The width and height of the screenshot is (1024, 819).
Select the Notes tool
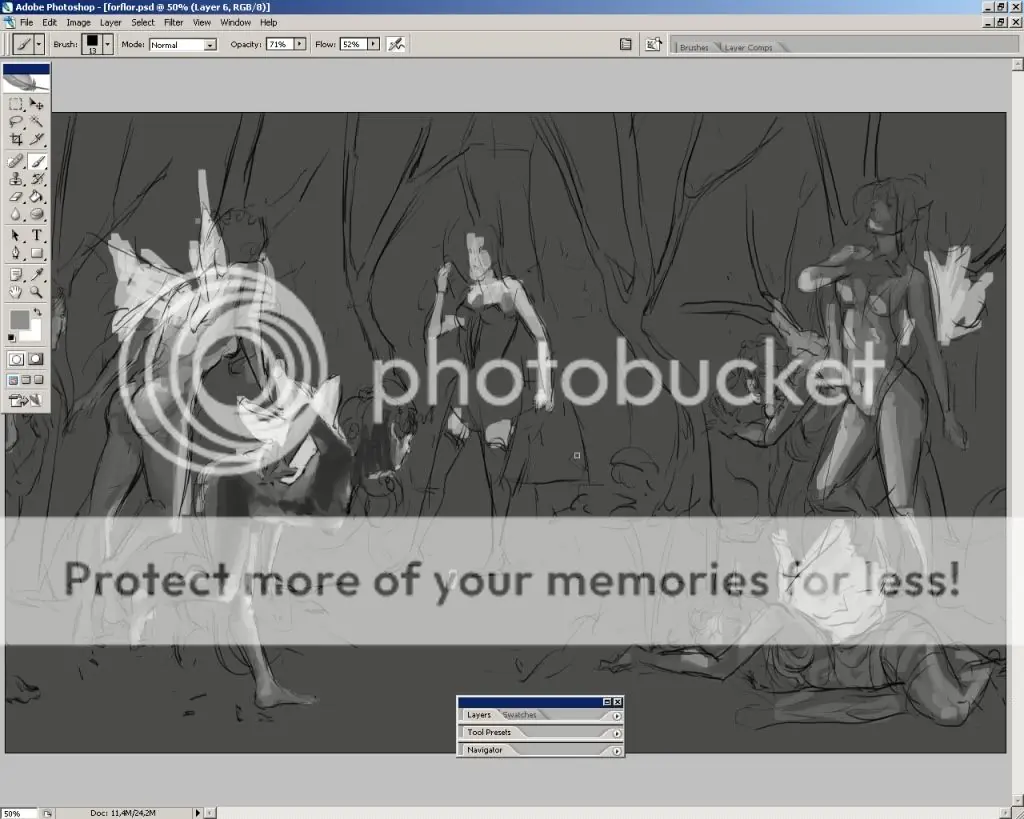[x=16, y=275]
